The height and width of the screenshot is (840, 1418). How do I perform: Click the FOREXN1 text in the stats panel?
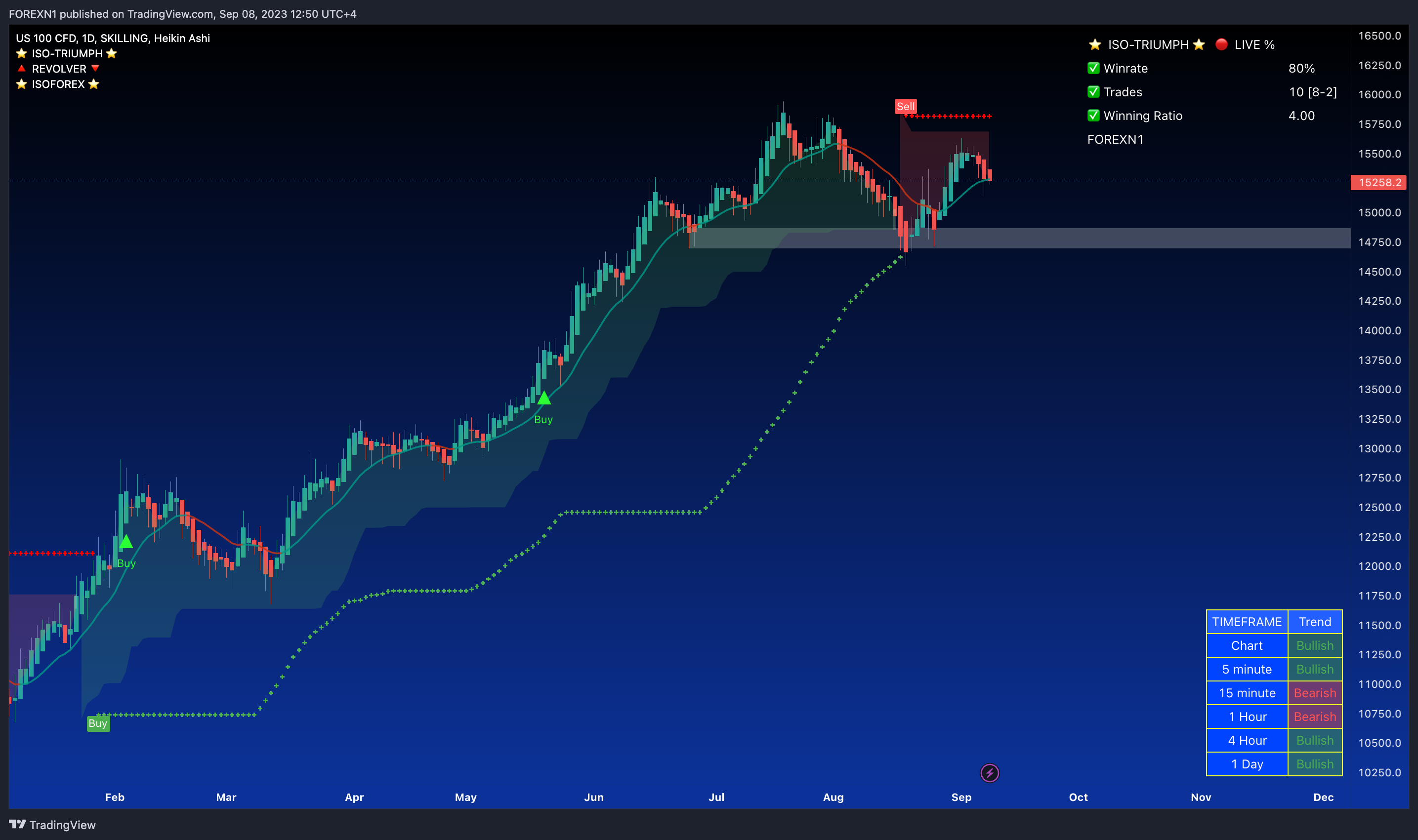point(1115,139)
